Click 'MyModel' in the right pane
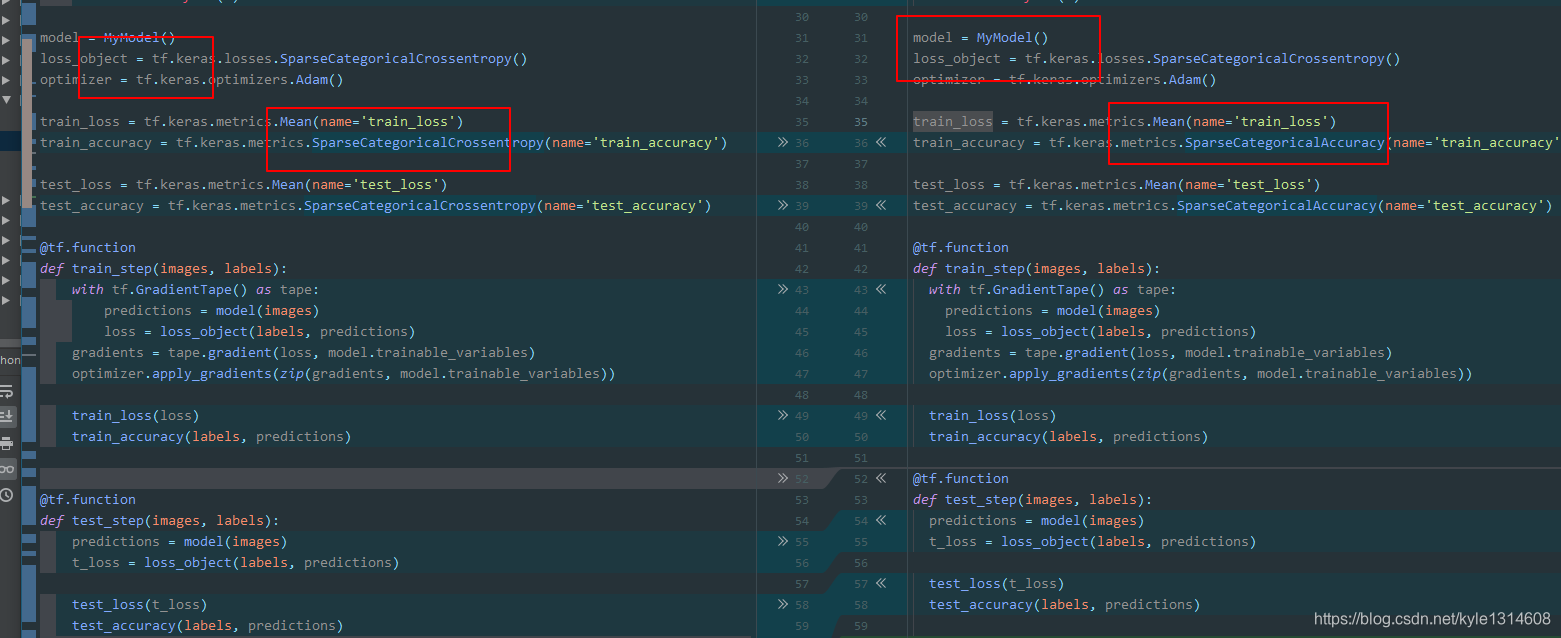 click(1005, 38)
